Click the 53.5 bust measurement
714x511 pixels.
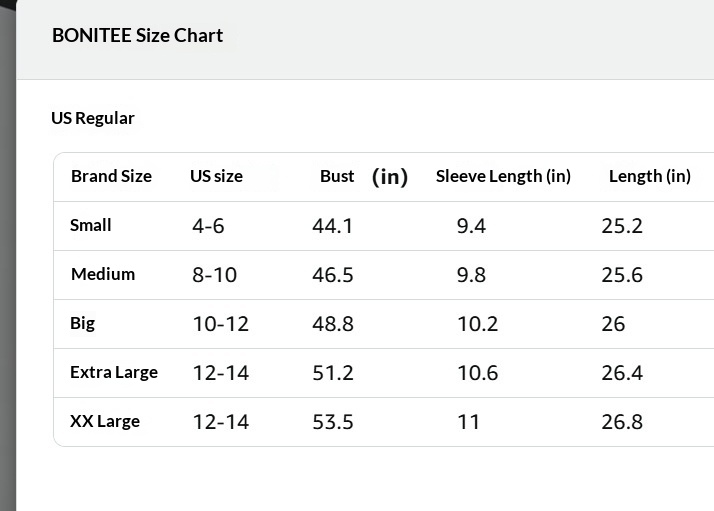tap(332, 422)
